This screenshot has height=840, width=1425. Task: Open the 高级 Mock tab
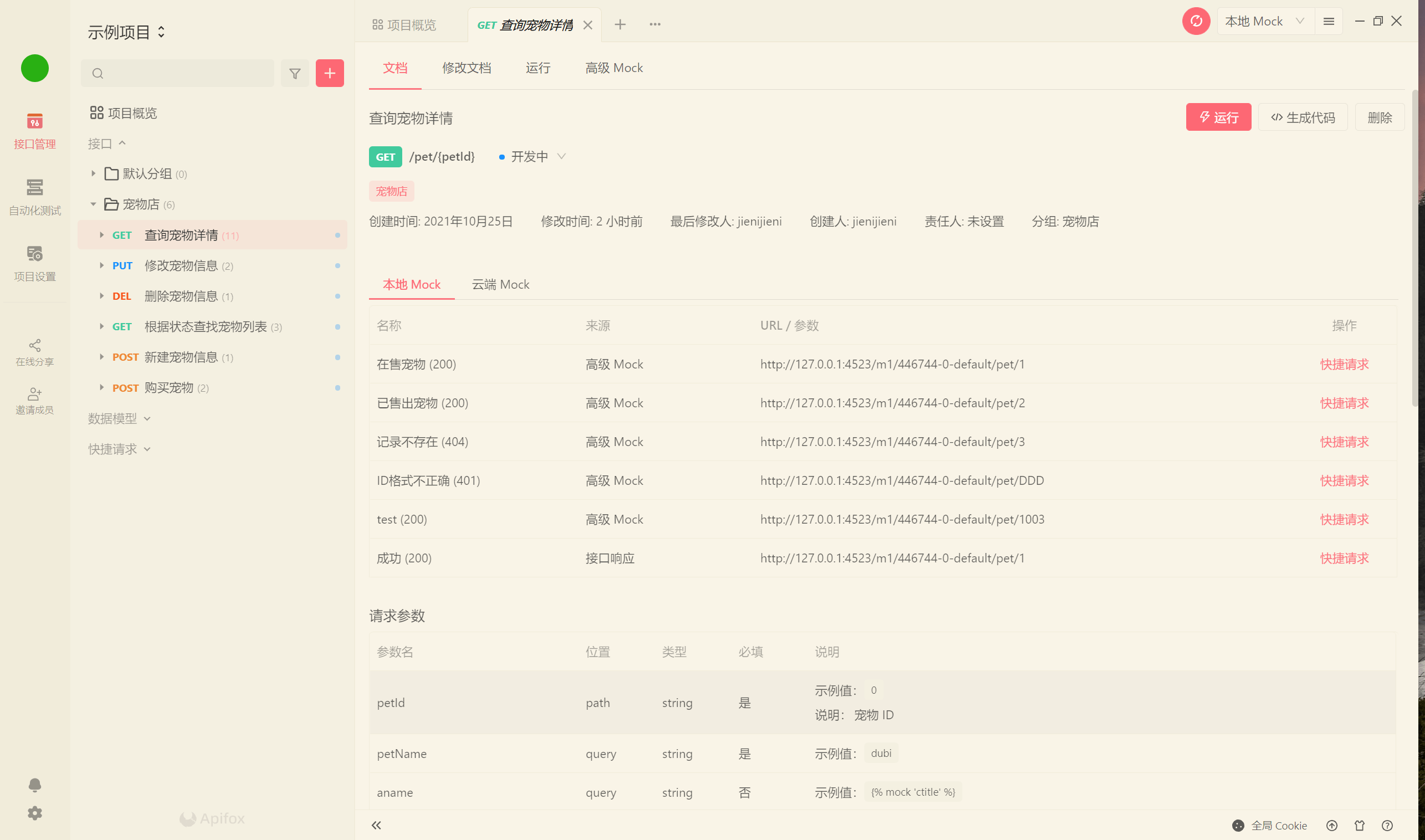click(x=613, y=68)
